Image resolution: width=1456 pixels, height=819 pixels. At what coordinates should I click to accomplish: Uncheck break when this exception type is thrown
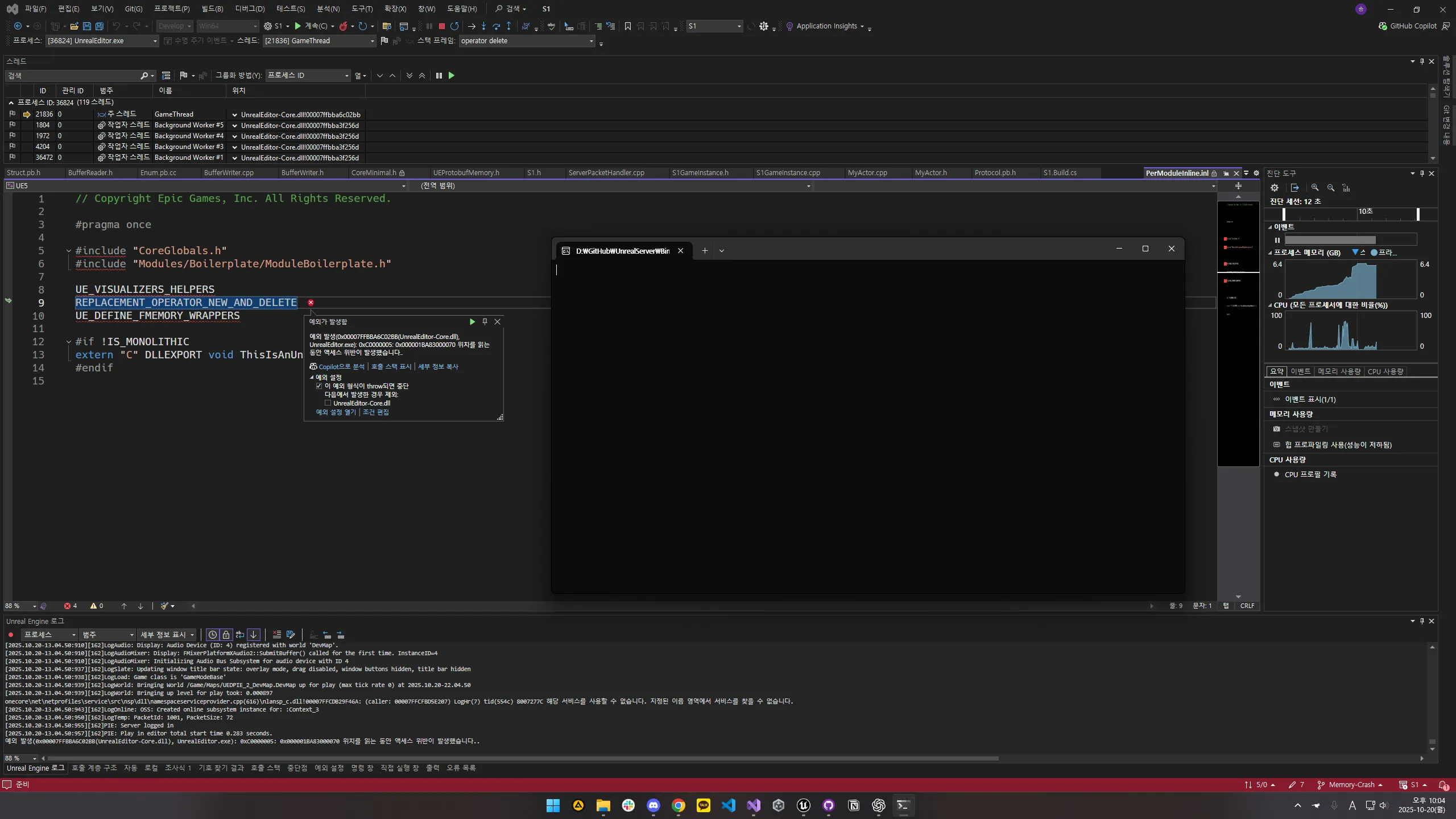319,386
